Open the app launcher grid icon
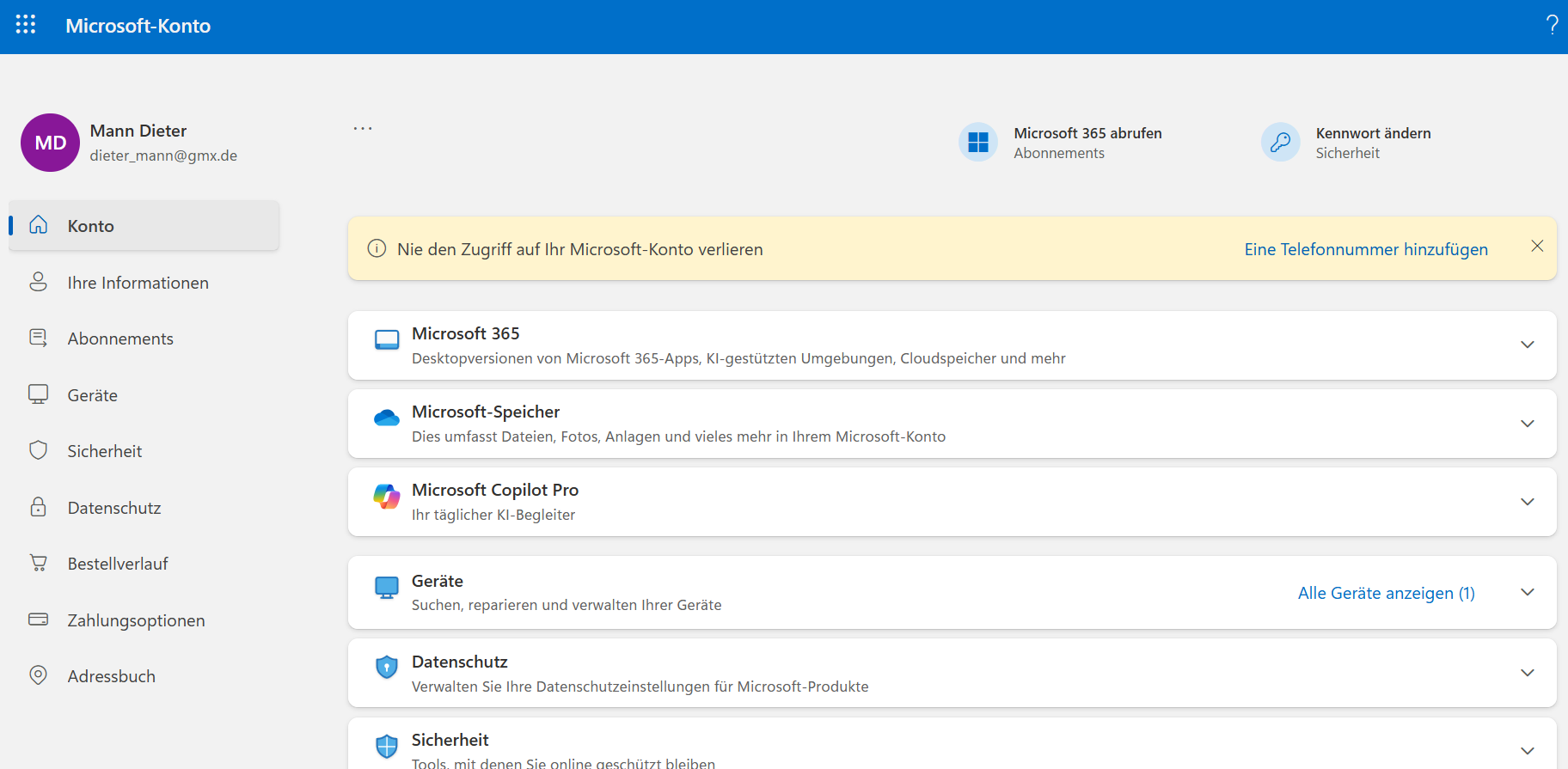The image size is (1568, 769). pos(26,25)
